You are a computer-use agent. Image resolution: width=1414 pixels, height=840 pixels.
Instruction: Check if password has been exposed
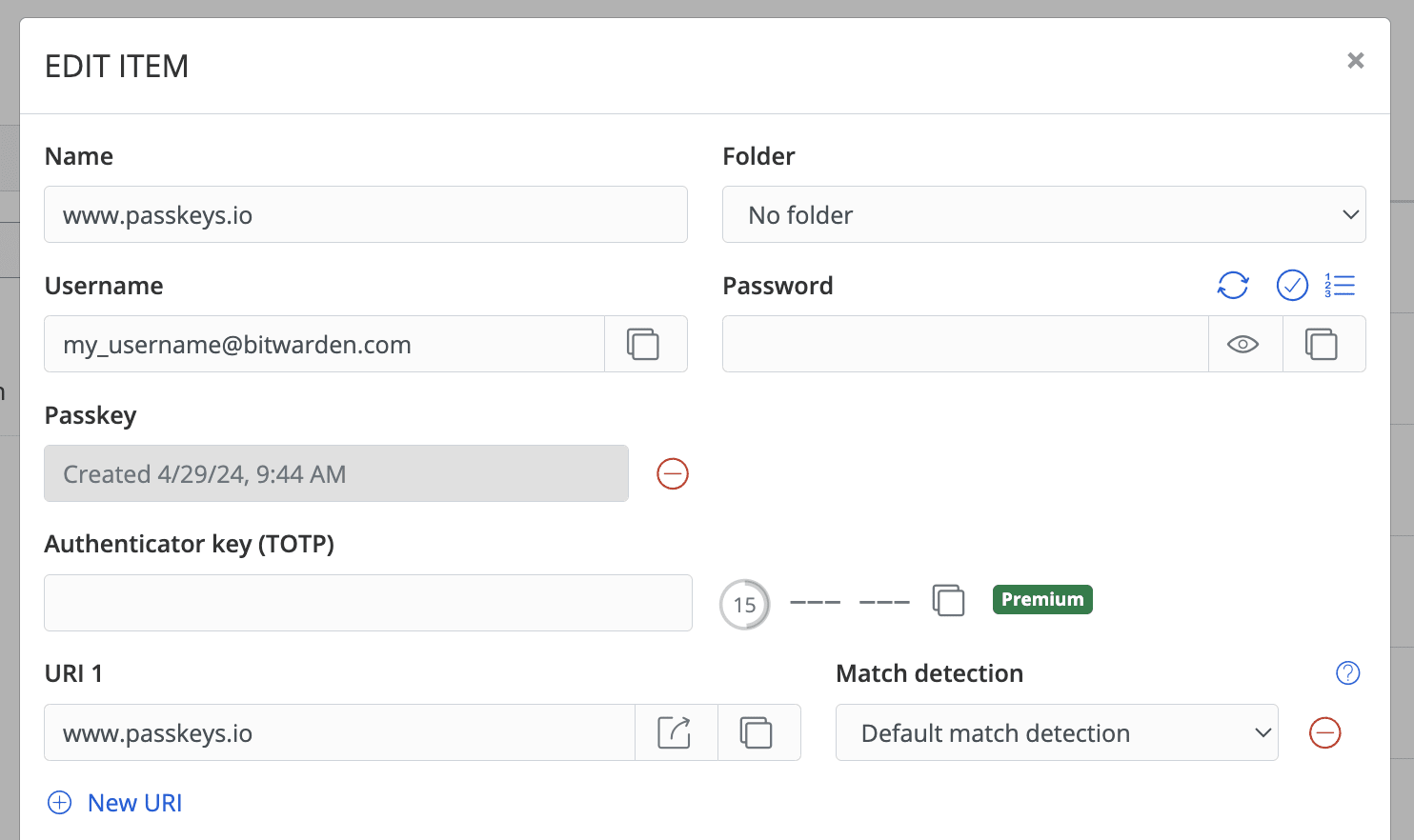coord(1292,285)
